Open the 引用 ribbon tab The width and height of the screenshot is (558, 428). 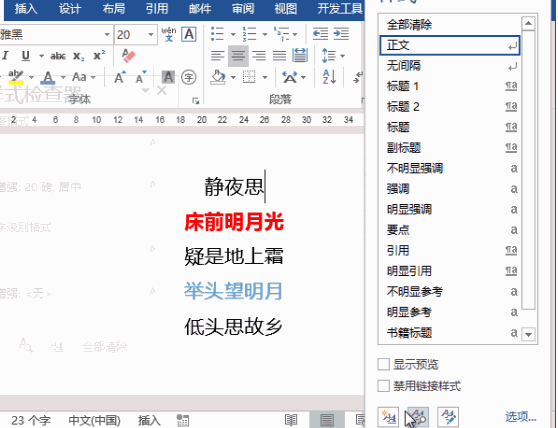[x=157, y=9]
